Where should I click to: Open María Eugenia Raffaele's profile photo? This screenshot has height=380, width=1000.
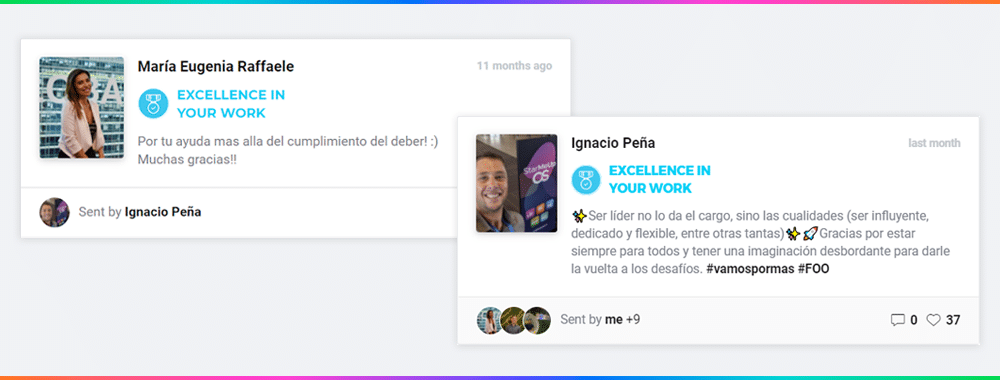click(x=82, y=107)
